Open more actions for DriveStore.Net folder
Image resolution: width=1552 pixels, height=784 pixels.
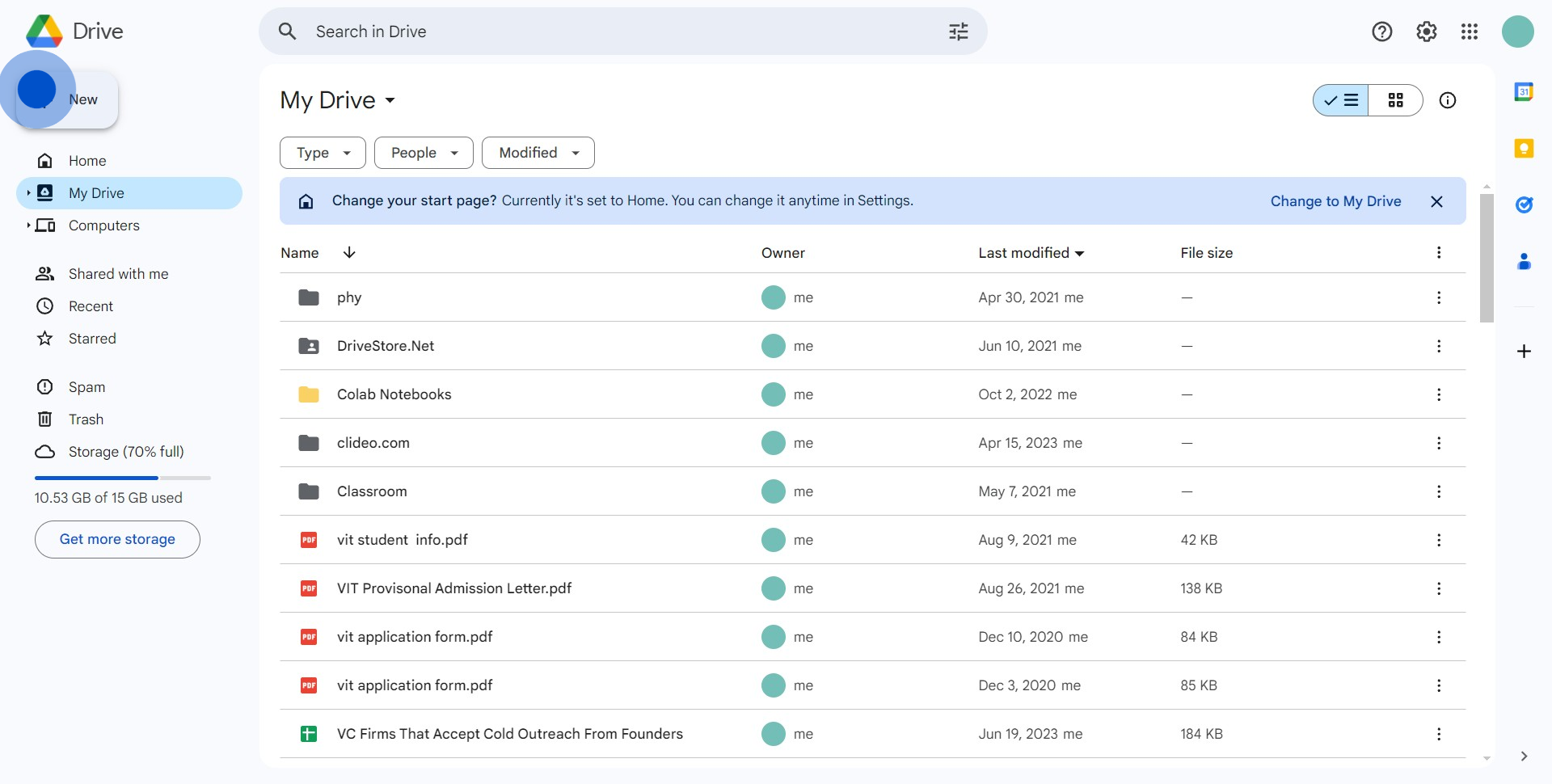(x=1439, y=346)
